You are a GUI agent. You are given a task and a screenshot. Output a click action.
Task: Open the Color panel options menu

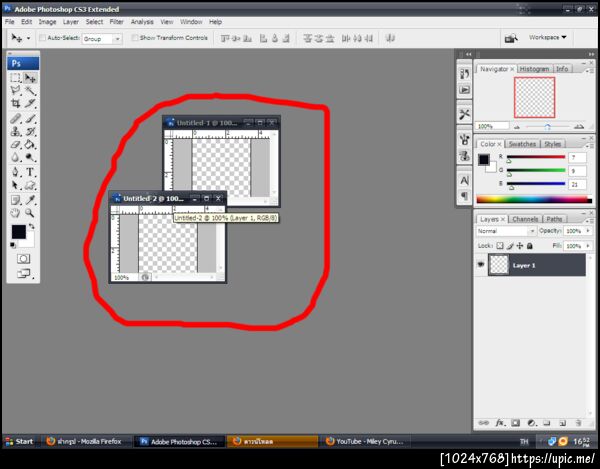(589, 146)
